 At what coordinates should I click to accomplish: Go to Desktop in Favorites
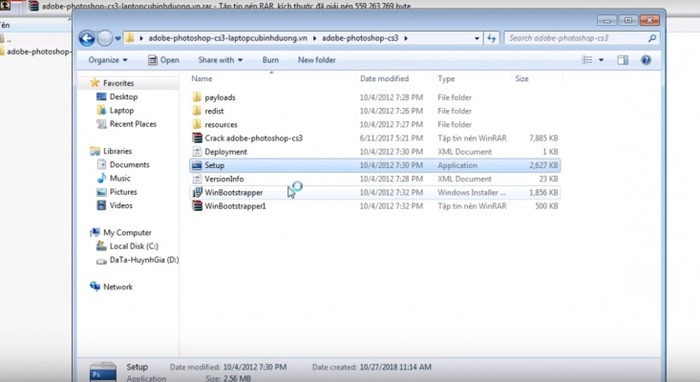(x=117, y=96)
